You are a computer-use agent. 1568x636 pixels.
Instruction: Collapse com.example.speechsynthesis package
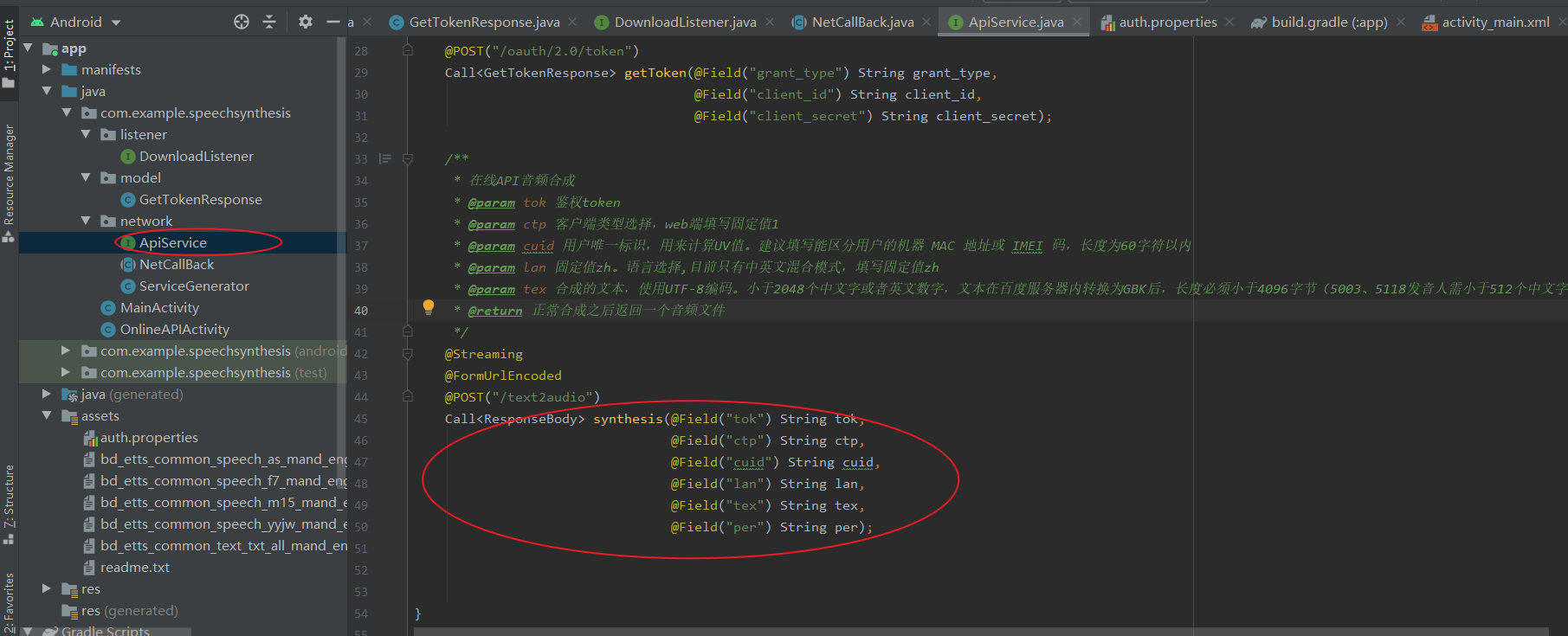pyautogui.click(x=67, y=112)
